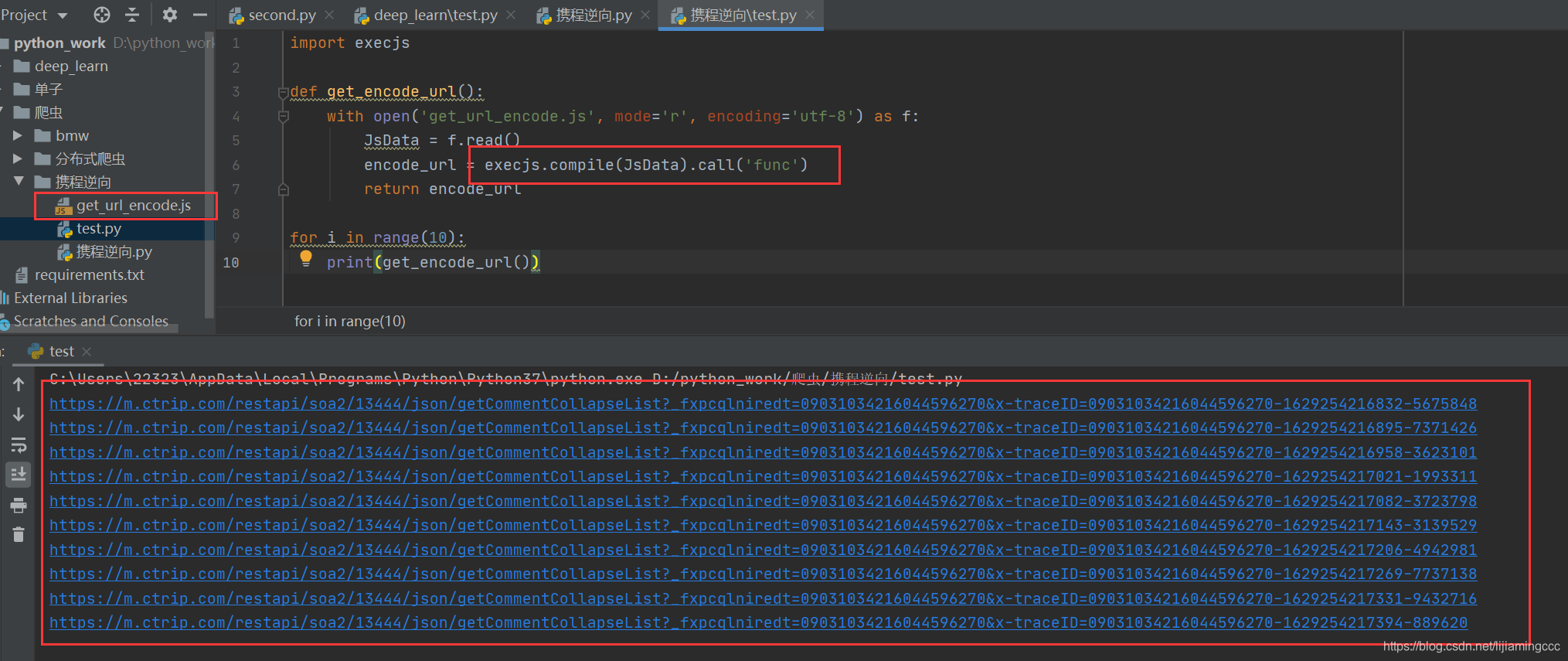Click the up arrow in run toolbar
Viewport: 1568px width, 661px height.
19,384
